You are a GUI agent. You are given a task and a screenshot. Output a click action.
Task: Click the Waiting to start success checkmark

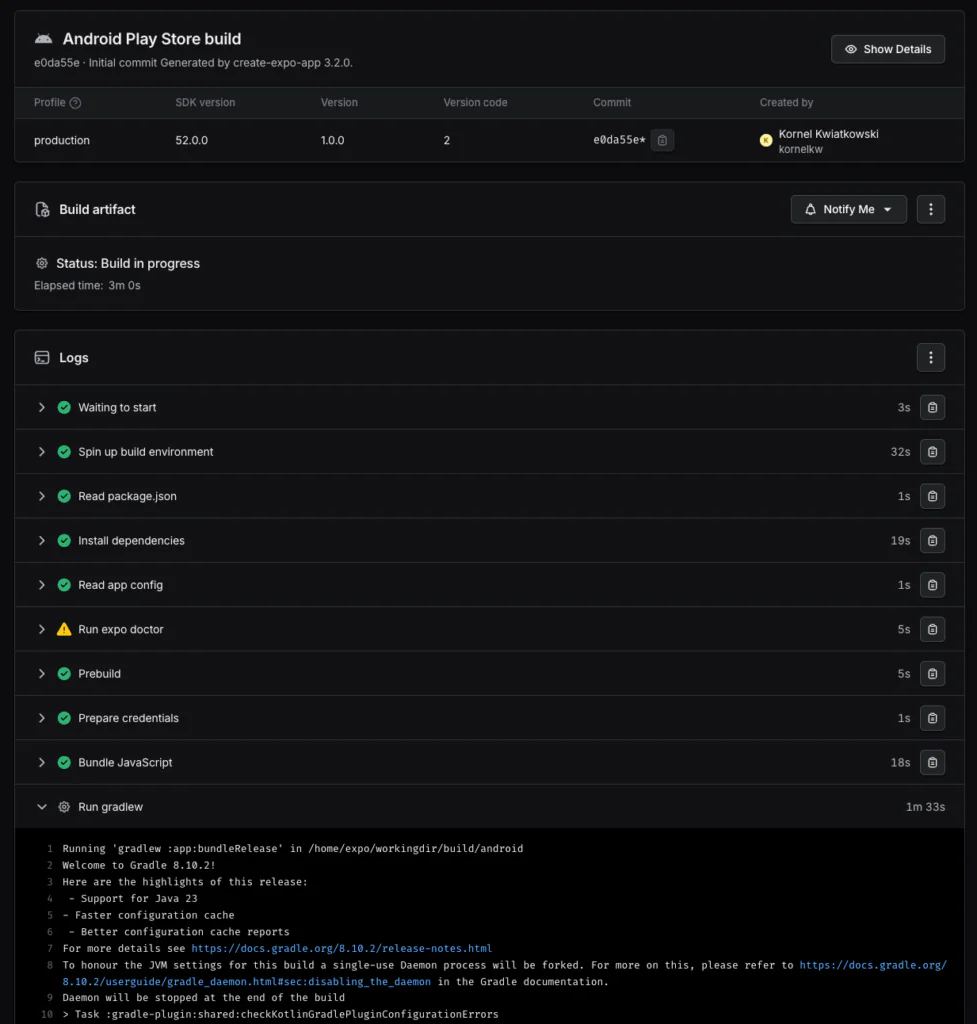coord(64,408)
